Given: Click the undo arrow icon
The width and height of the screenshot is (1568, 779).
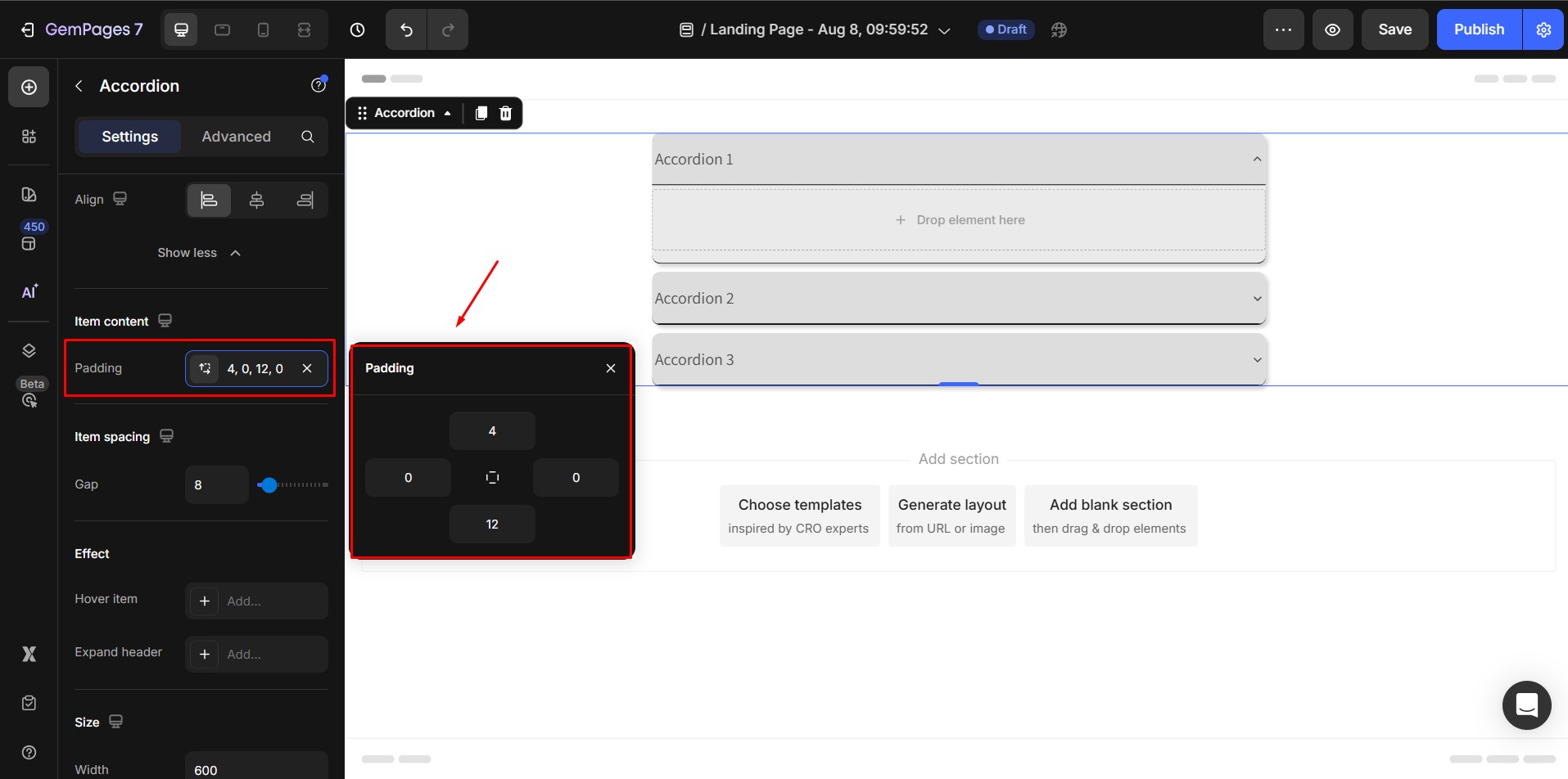Looking at the screenshot, I should 406,30.
